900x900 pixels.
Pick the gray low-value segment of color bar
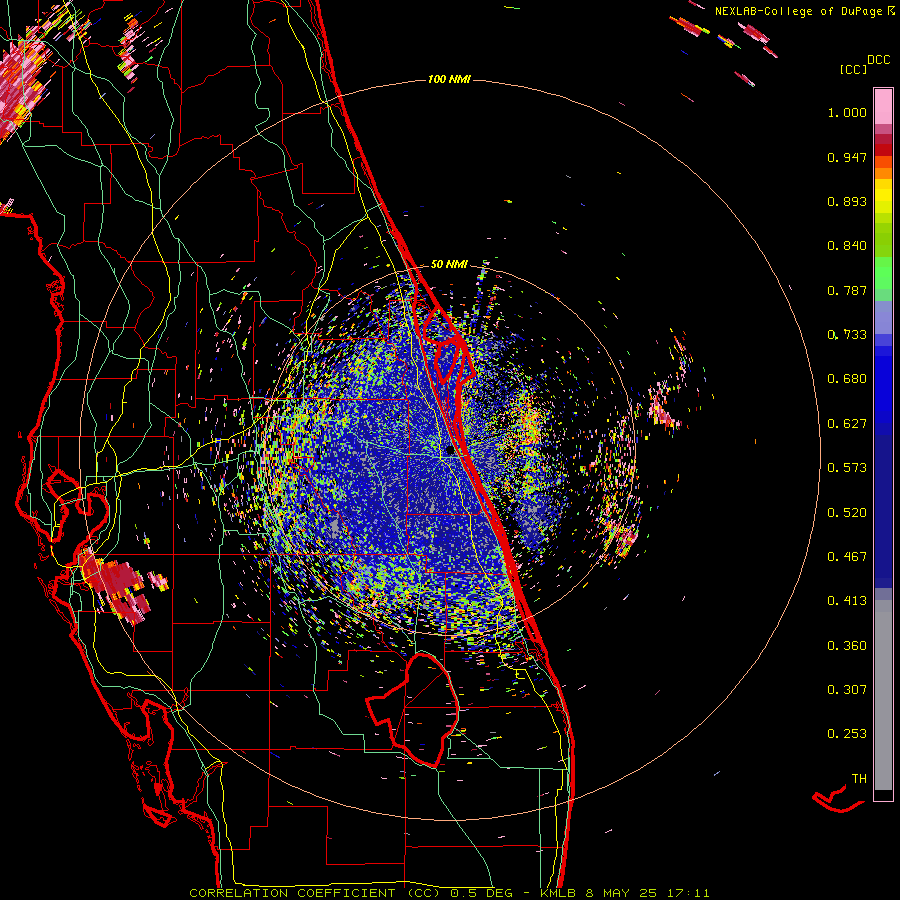point(883,695)
